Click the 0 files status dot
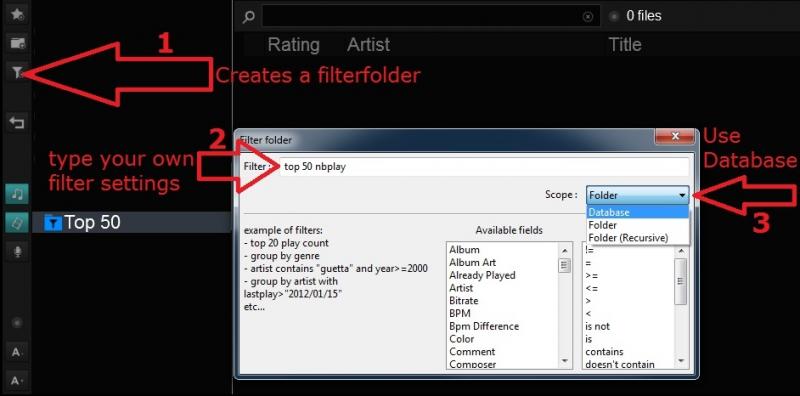The width and height of the screenshot is (800, 396). [614, 16]
